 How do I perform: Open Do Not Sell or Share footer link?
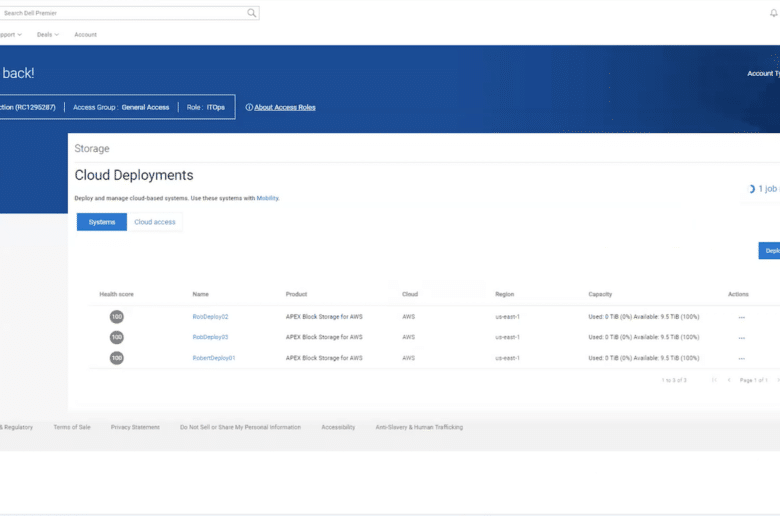coord(241,427)
